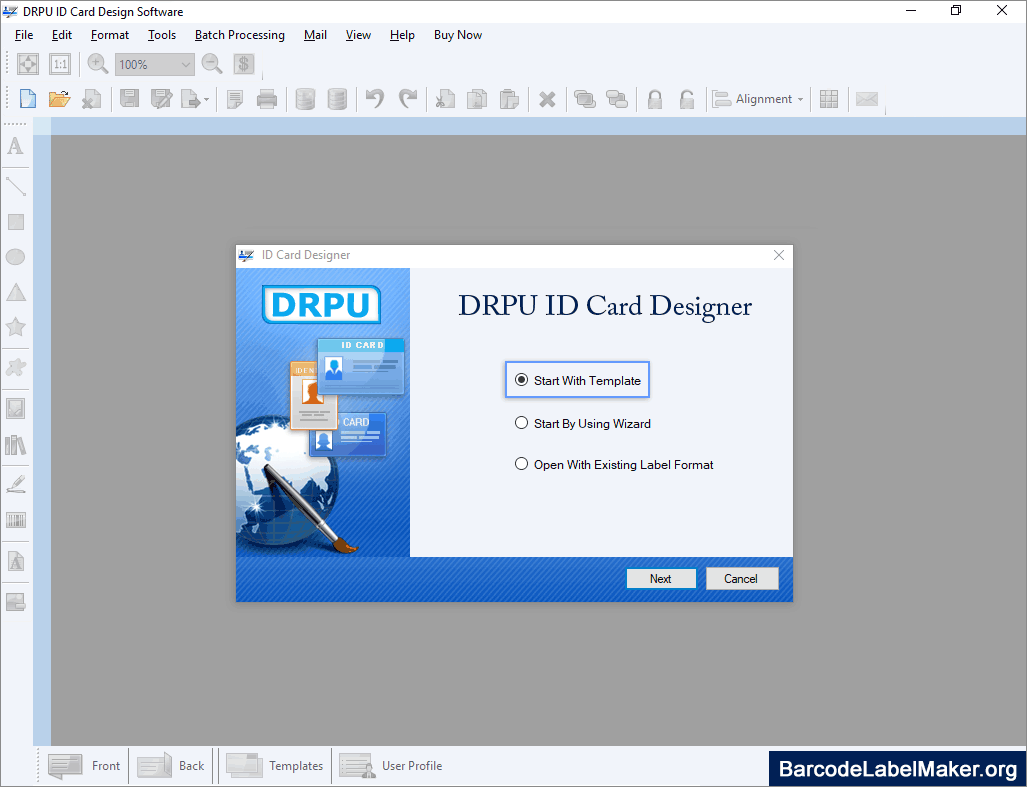Select the puzzle piece symbol tool
Screen dimensions: 1027x787
pos(15,367)
